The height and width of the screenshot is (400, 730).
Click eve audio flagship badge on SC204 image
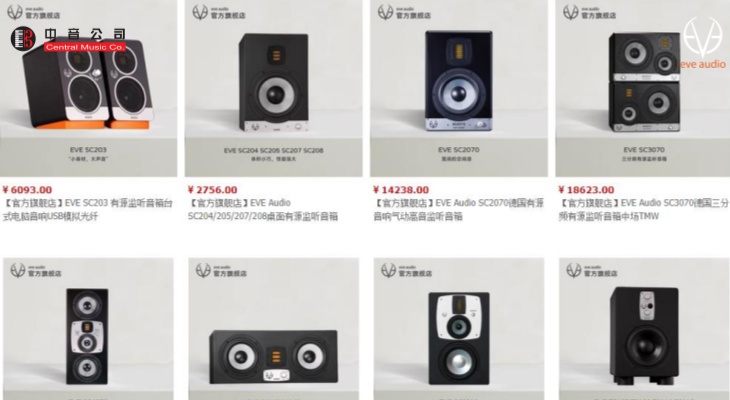(219, 12)
